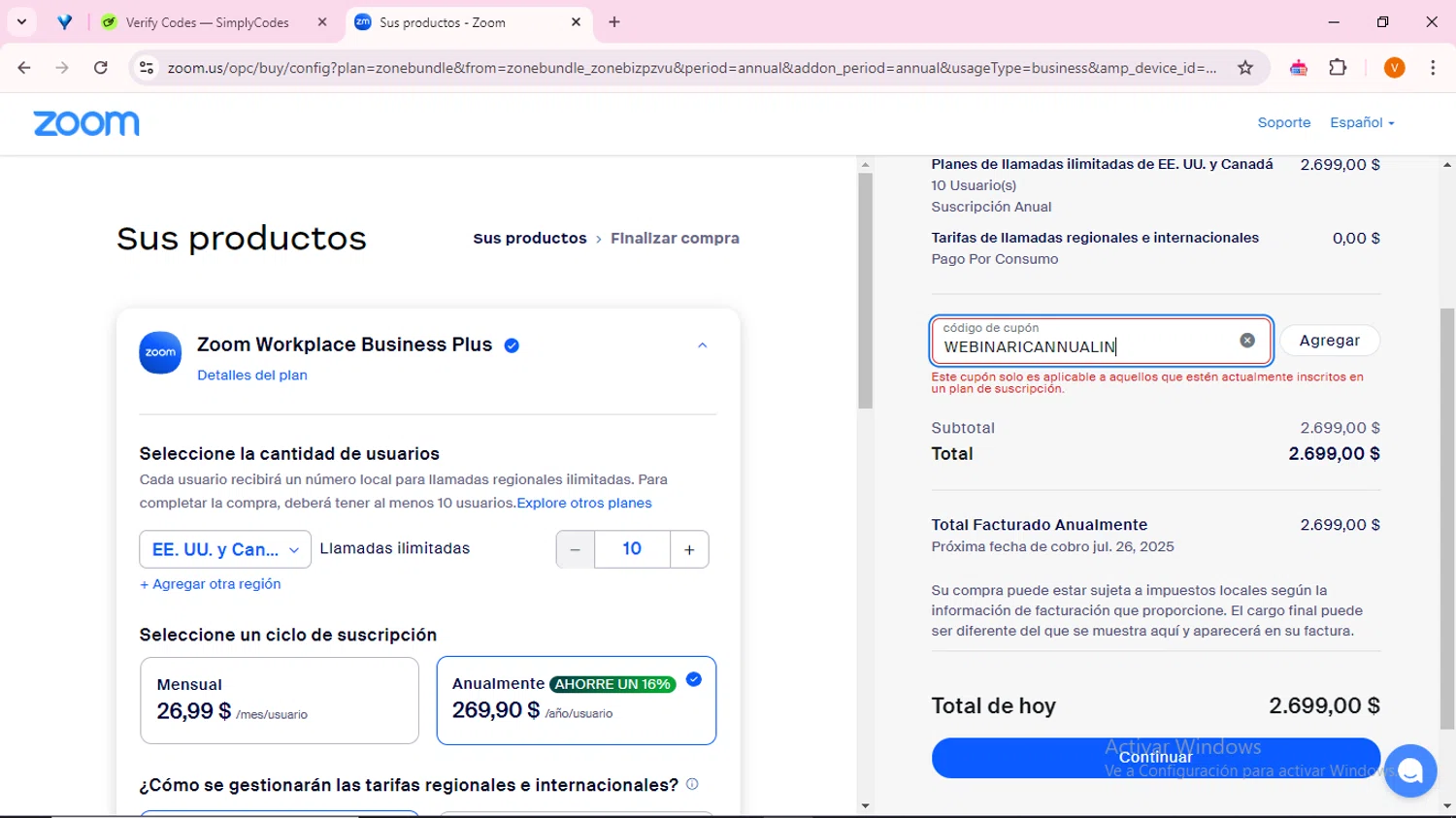
Task: Select the Anualmente billing cycle
Action: click(x=577, y=701)
